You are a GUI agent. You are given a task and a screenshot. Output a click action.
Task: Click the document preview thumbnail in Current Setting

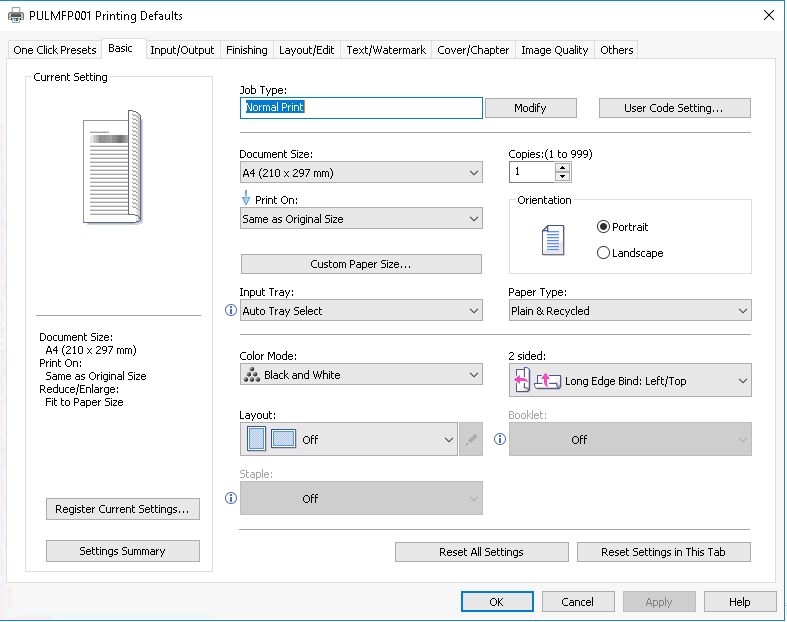(112, 167)
